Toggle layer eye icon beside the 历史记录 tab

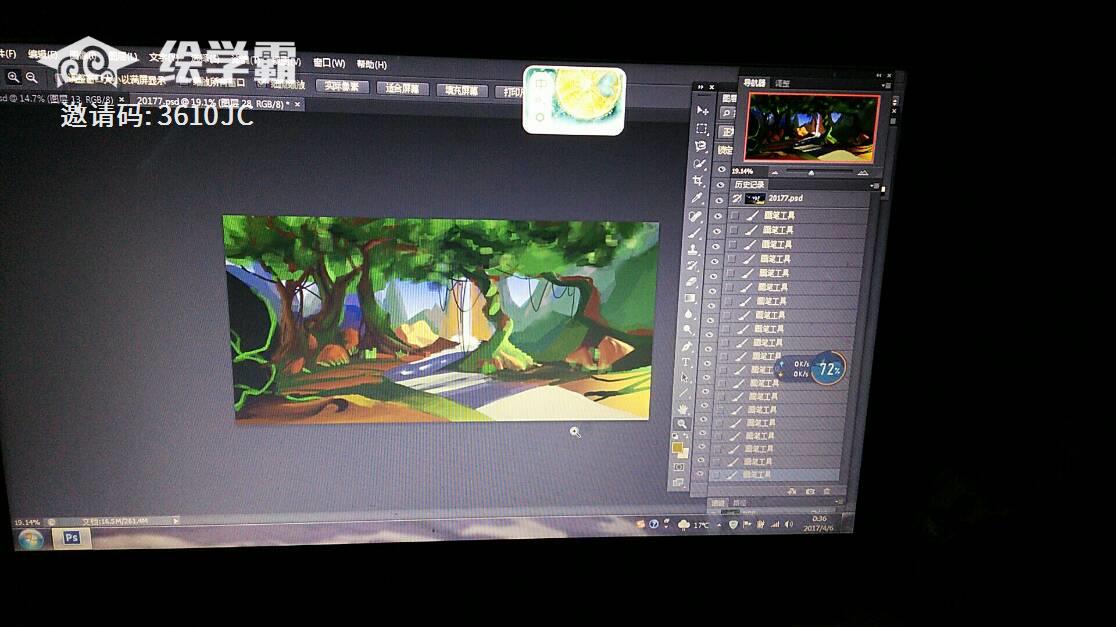click(720, 184)
